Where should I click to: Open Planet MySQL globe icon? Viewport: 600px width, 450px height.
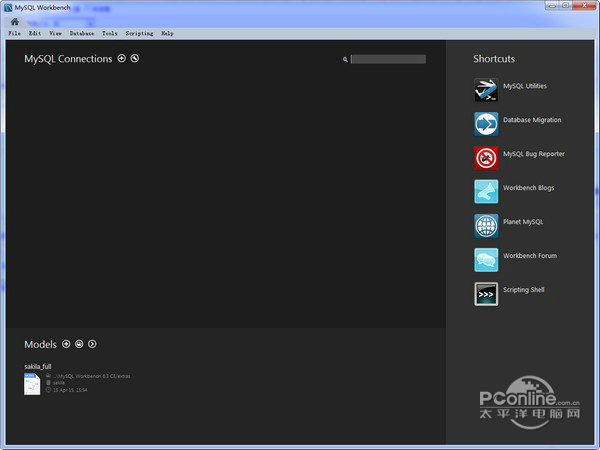[x=486, y=226]
